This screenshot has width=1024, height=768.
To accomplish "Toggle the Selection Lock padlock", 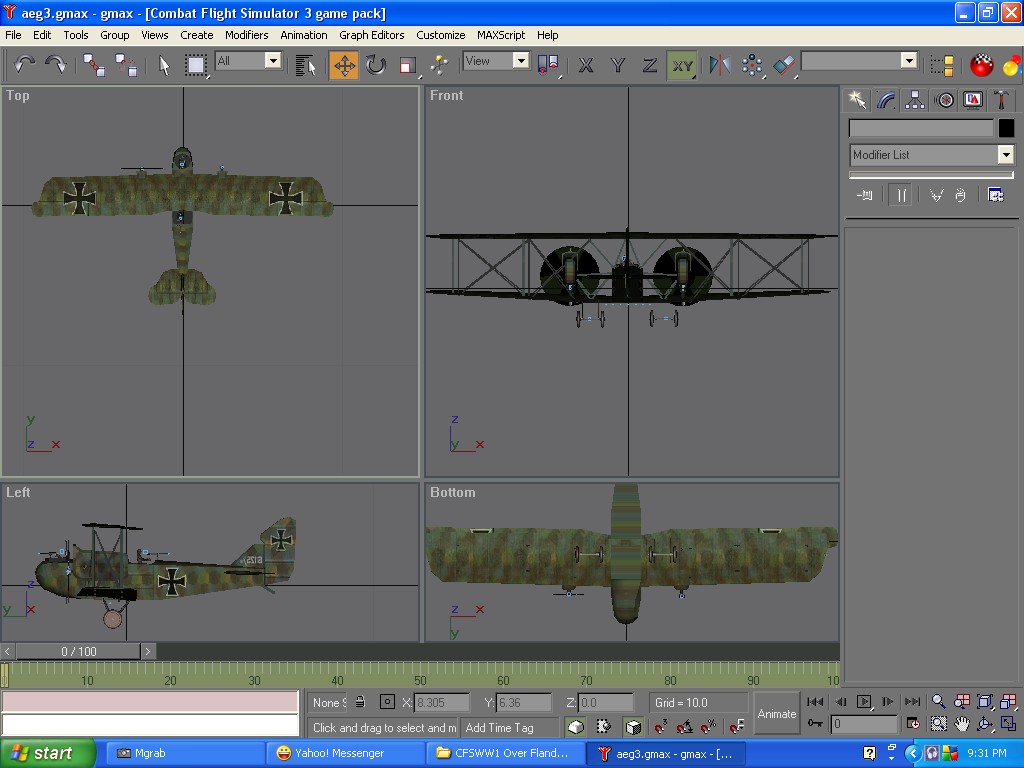I will [360, 702].
